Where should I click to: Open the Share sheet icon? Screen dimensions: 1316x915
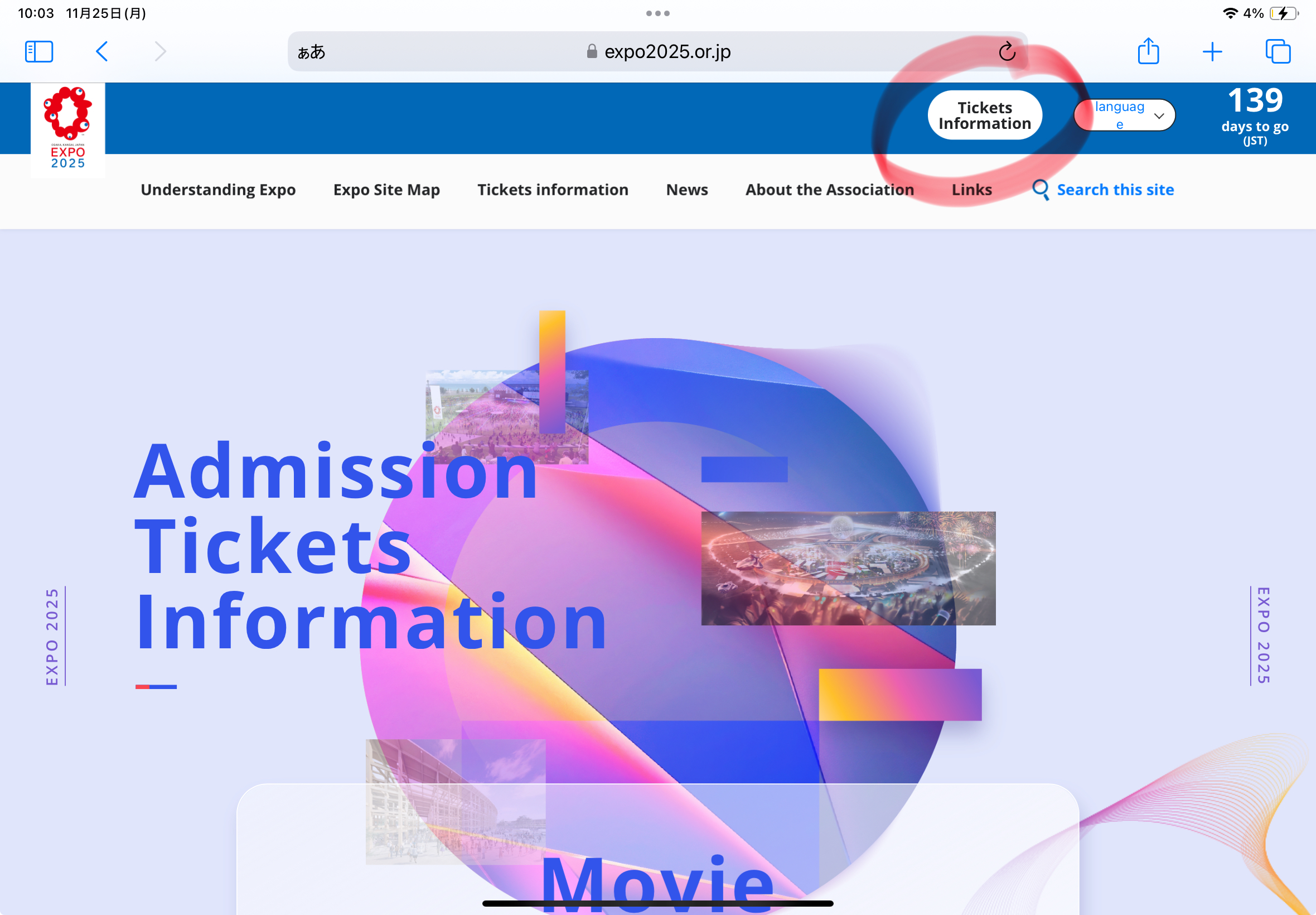point(1148,51)
